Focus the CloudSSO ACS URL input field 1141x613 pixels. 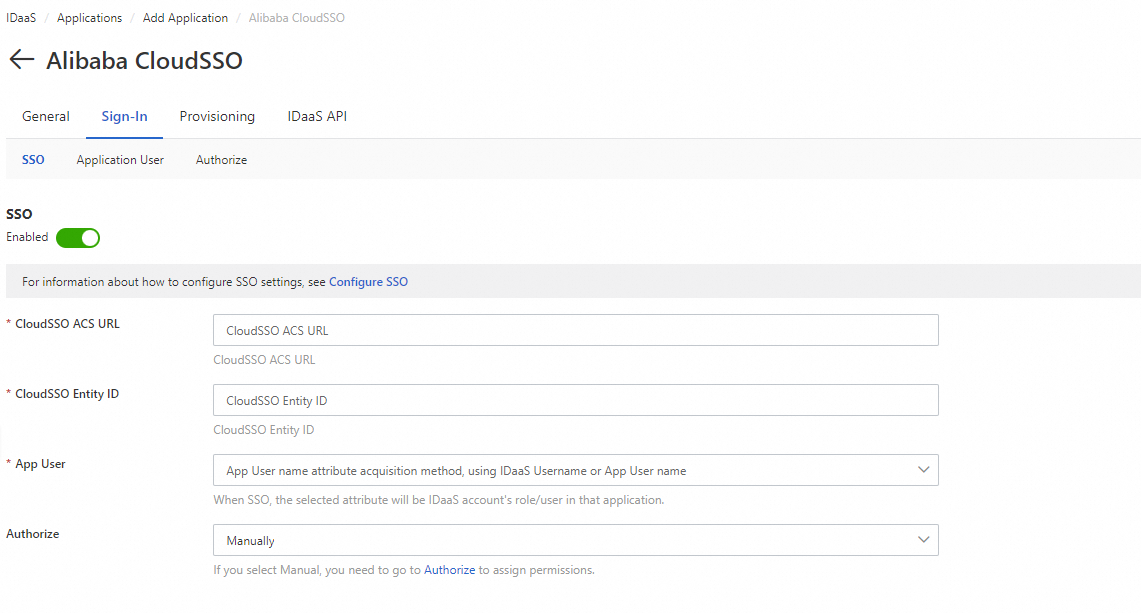[x=576, y=330]
